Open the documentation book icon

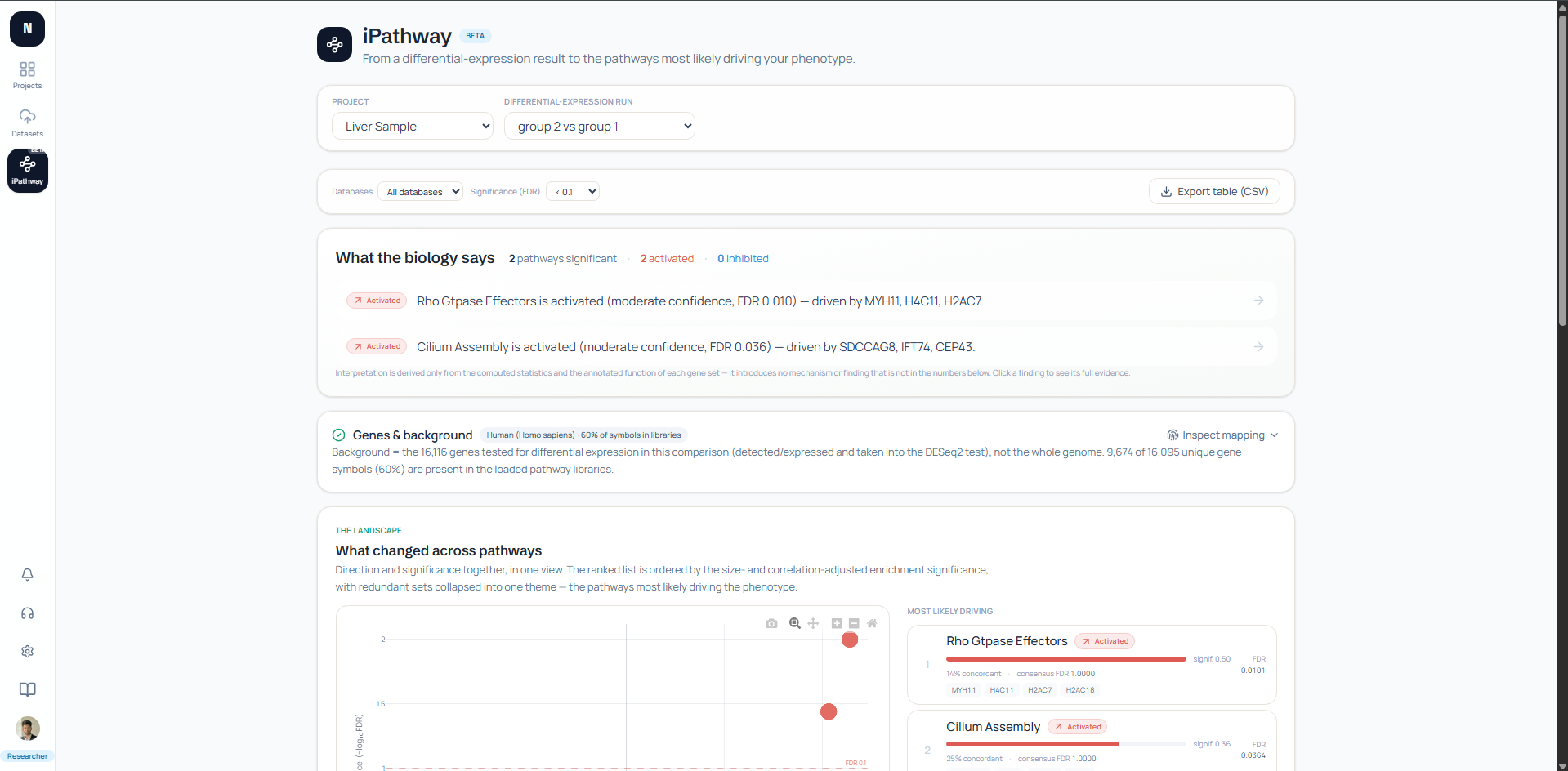[x=27, y=690]
